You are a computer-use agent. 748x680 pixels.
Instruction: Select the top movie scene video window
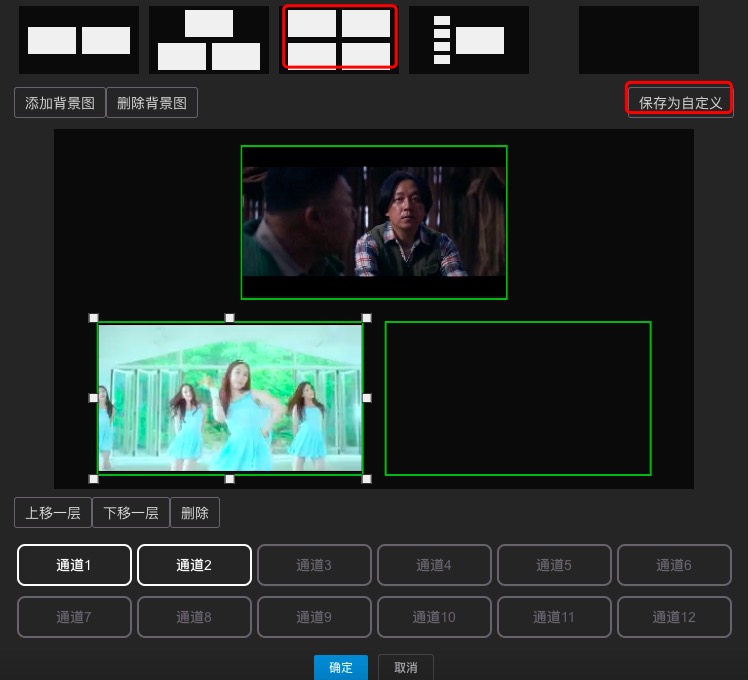pos(373,222)
